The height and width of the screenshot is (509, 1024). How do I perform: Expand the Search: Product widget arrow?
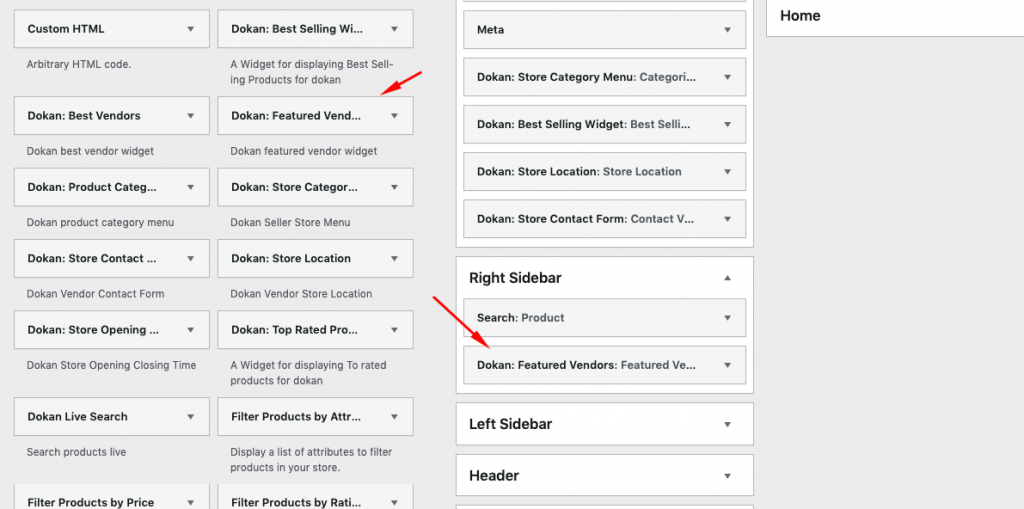click(x=728, y=318)
